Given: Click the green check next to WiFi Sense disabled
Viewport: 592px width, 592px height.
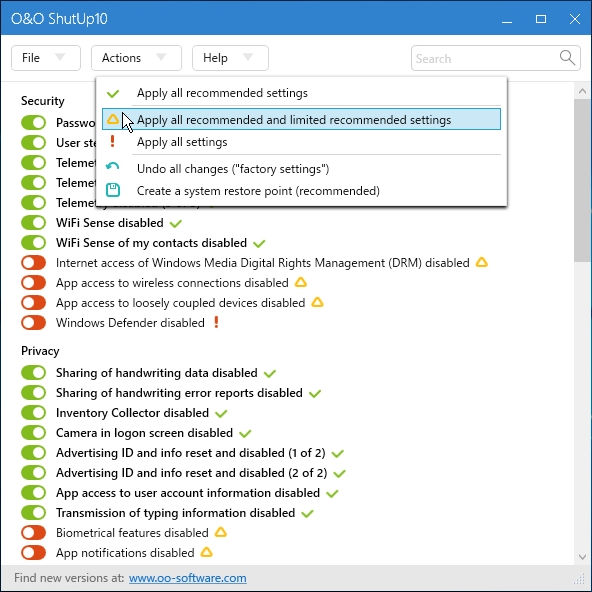Looking at the screenshot, I should point(176,224).
